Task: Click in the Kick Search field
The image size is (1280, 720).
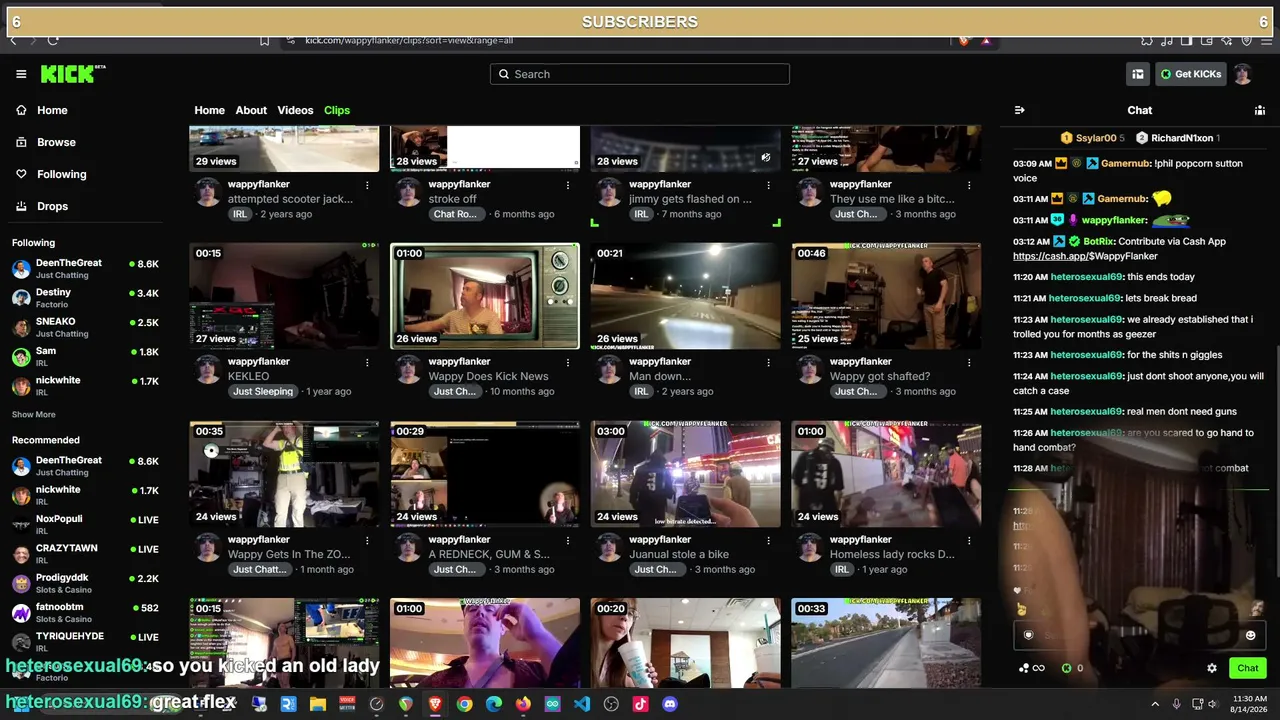Action: click(x=640, y=74)
